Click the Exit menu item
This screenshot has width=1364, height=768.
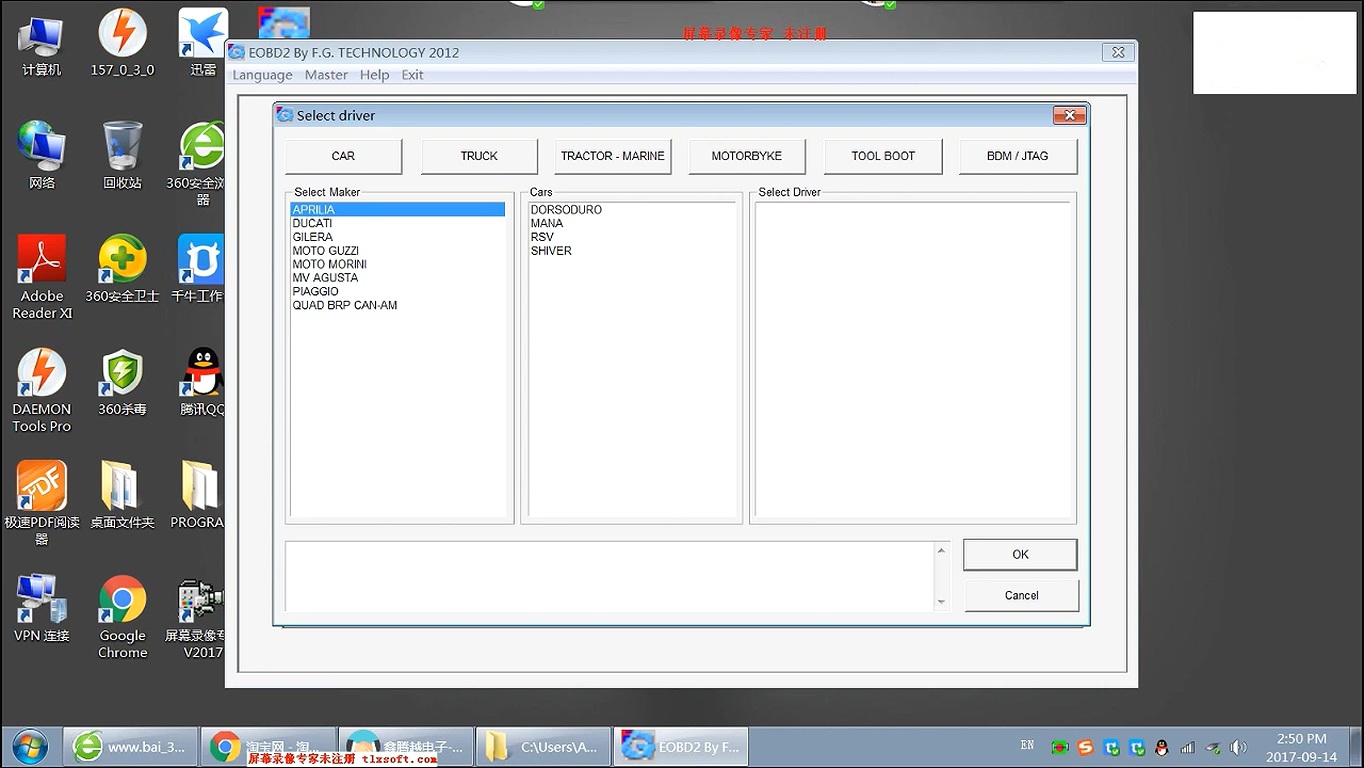click(x=412, y=75)
